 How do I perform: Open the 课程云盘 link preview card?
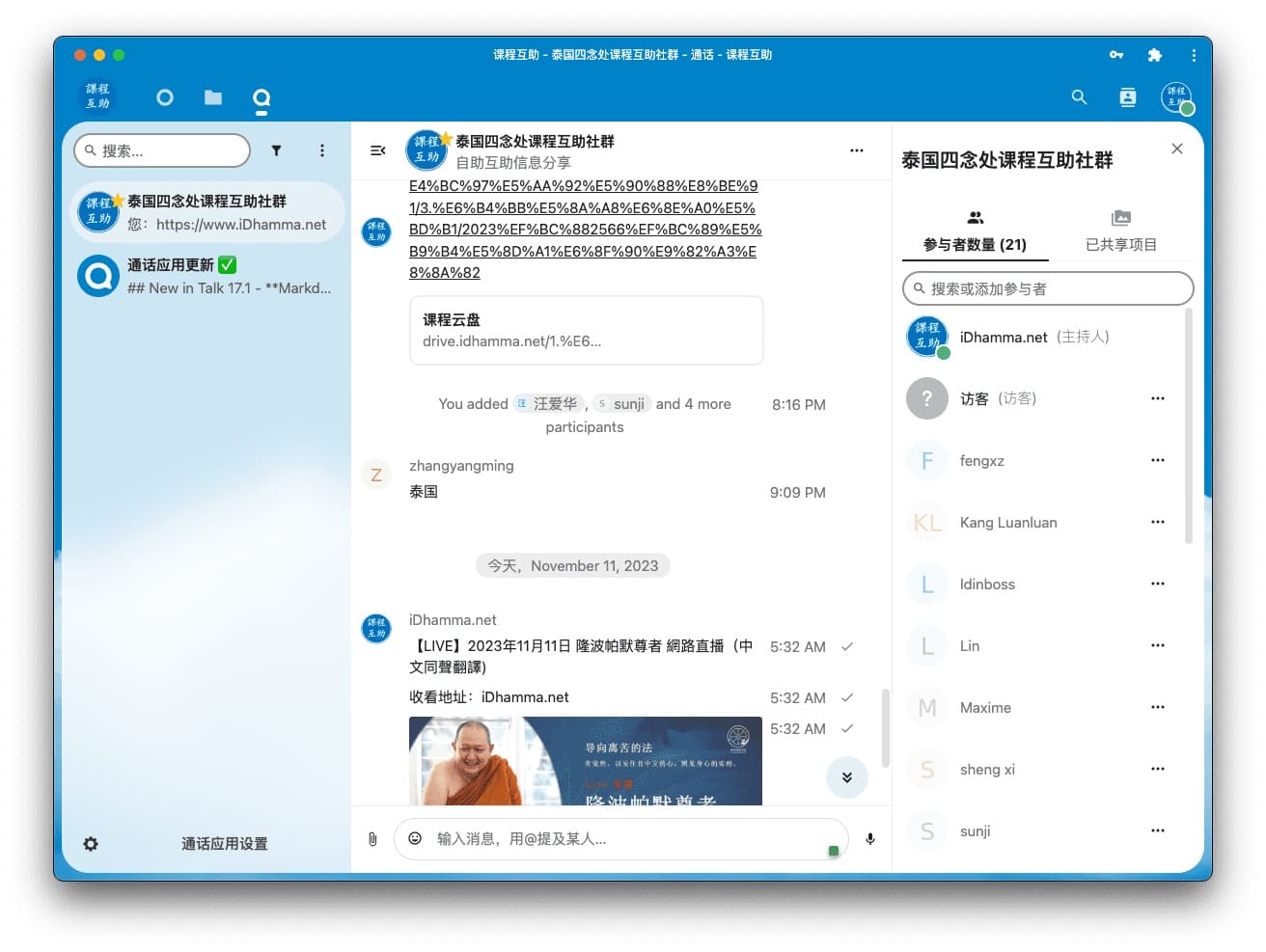pos(587,330)
